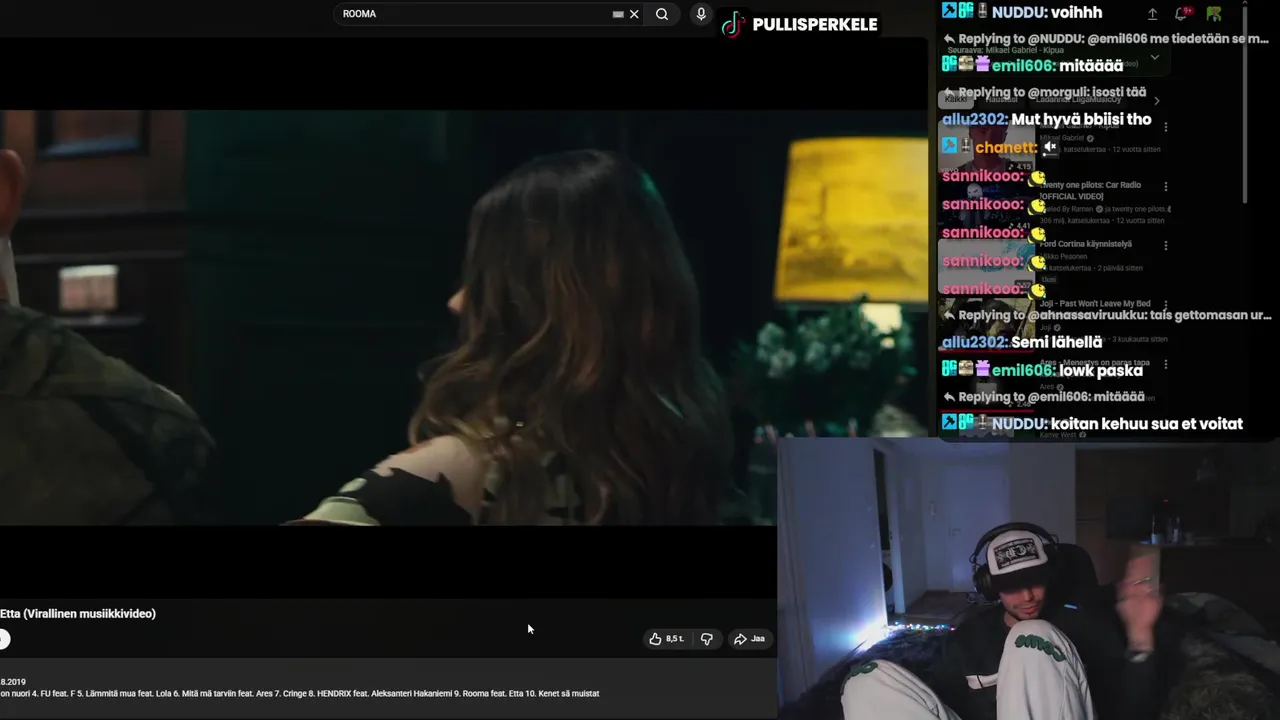Open the account avatar menu
This screenshot has height=720, width=1280.
point(1214,14)
